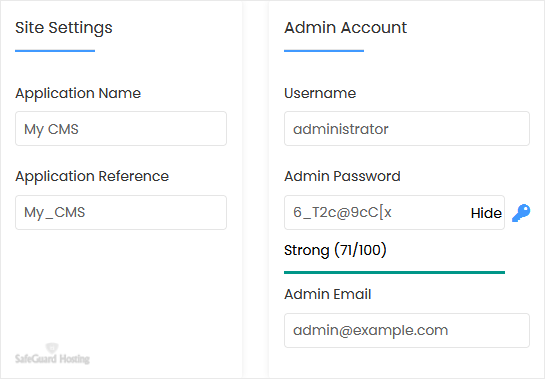Select the Strong (71/100) strength text
Viewport: 545px width, 379px height.
click(x=335, y=250)
